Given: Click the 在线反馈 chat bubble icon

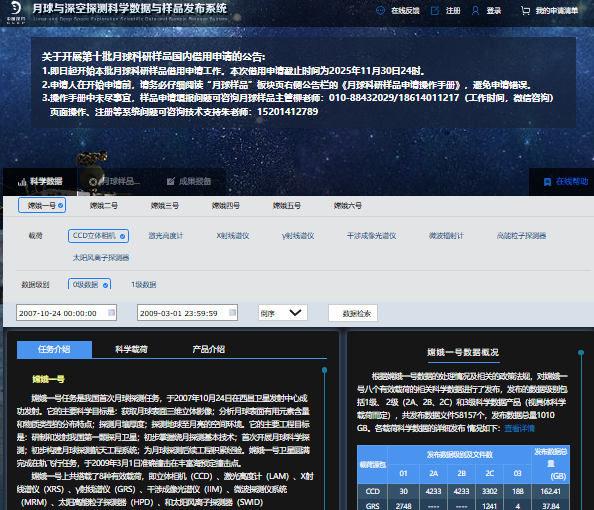Looking at the screenshot, I should click(380, 11).
